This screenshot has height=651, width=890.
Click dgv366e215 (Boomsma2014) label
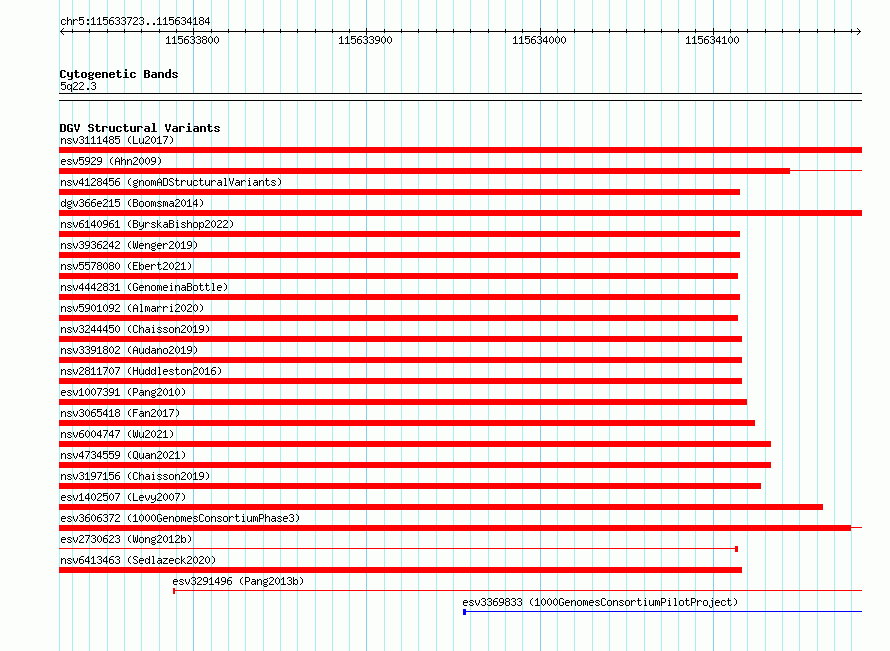click(x=132, y=203)
